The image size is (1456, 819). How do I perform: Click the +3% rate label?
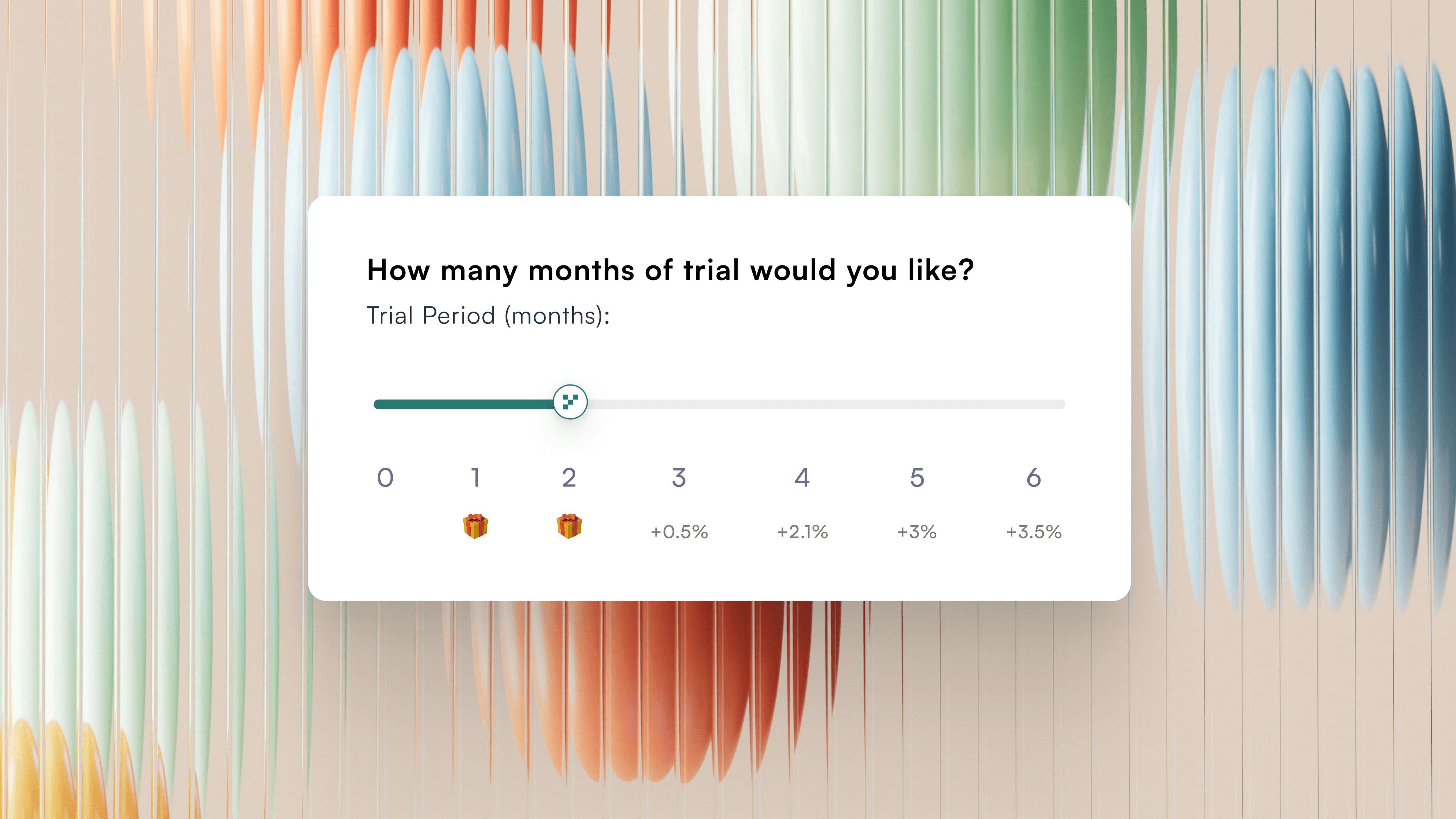pos(917,532)
